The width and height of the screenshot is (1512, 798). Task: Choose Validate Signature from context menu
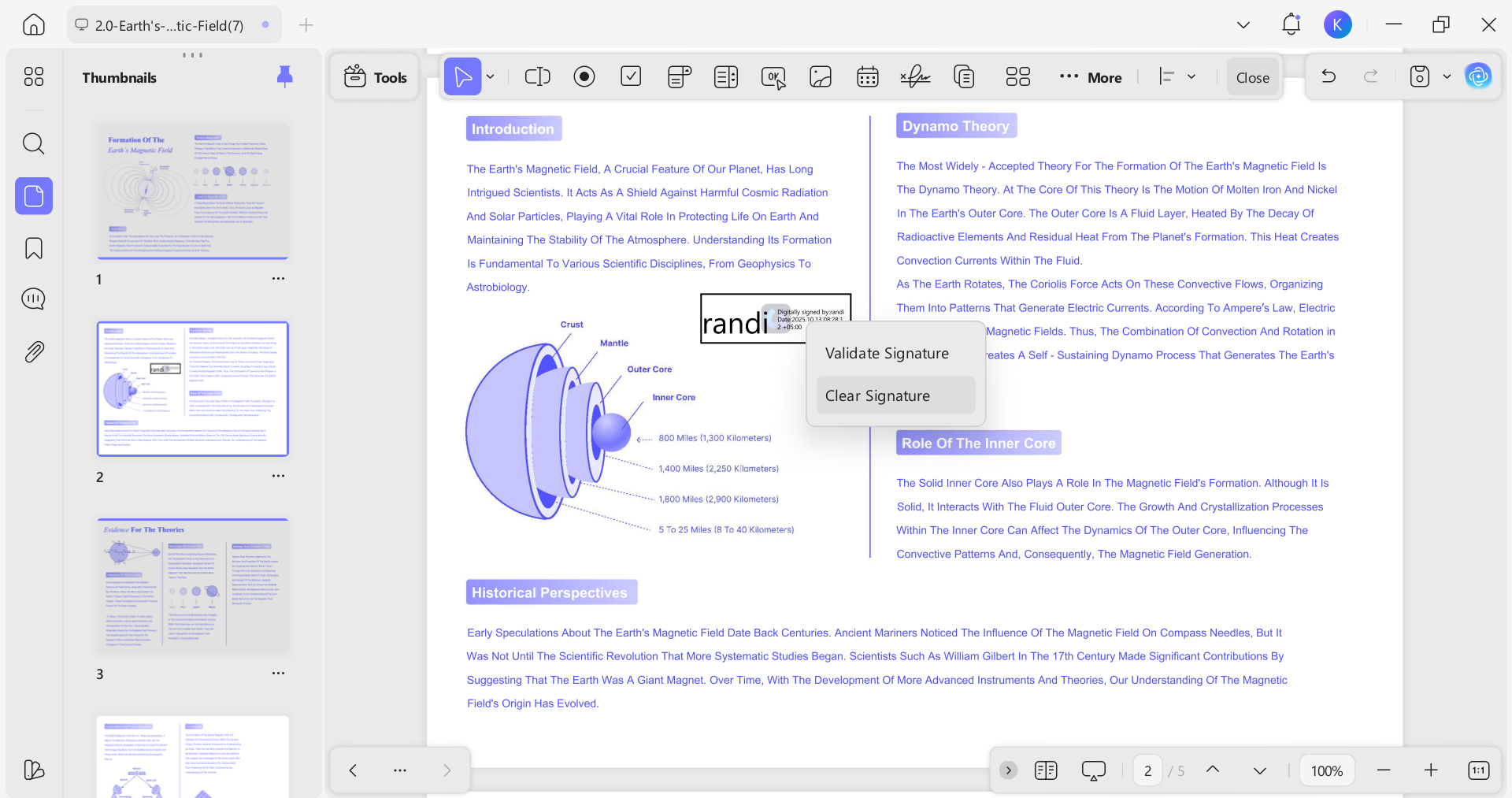click(896, 354)
